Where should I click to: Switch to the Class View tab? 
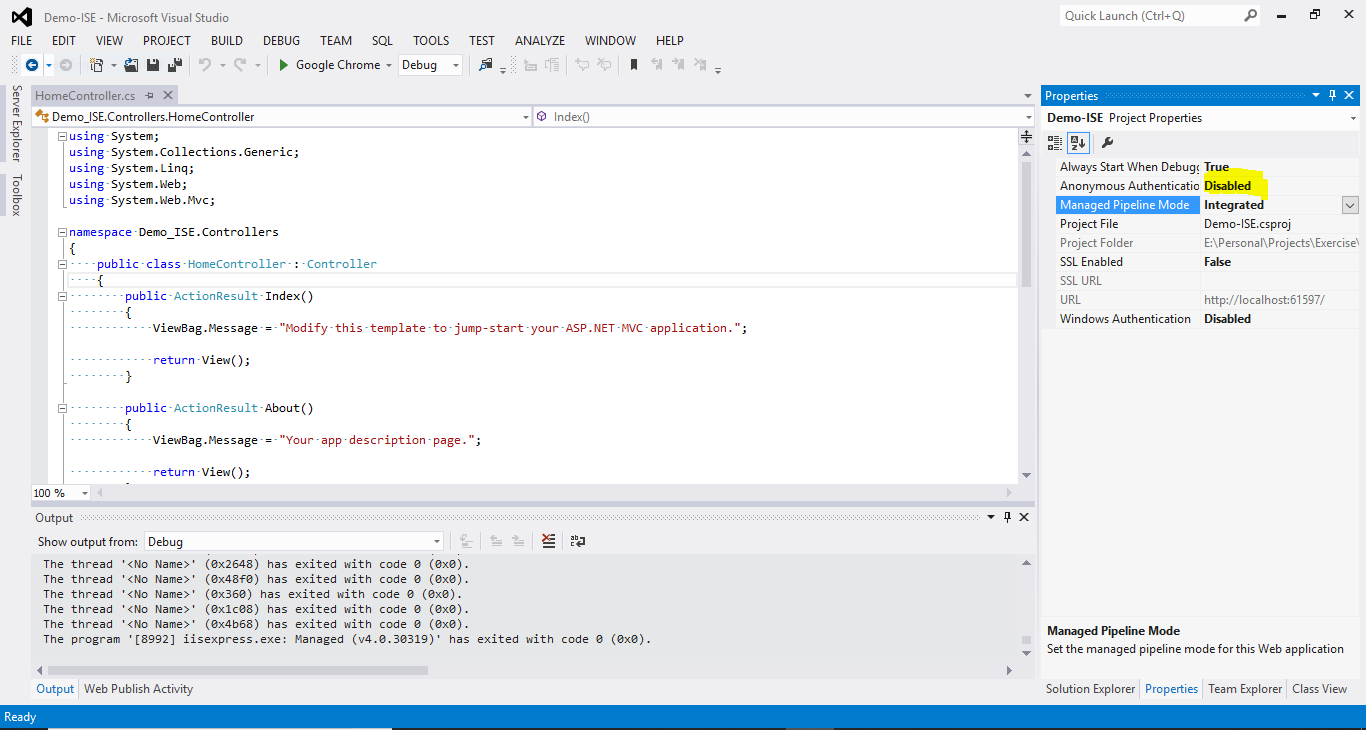(x=1319, y=689)
